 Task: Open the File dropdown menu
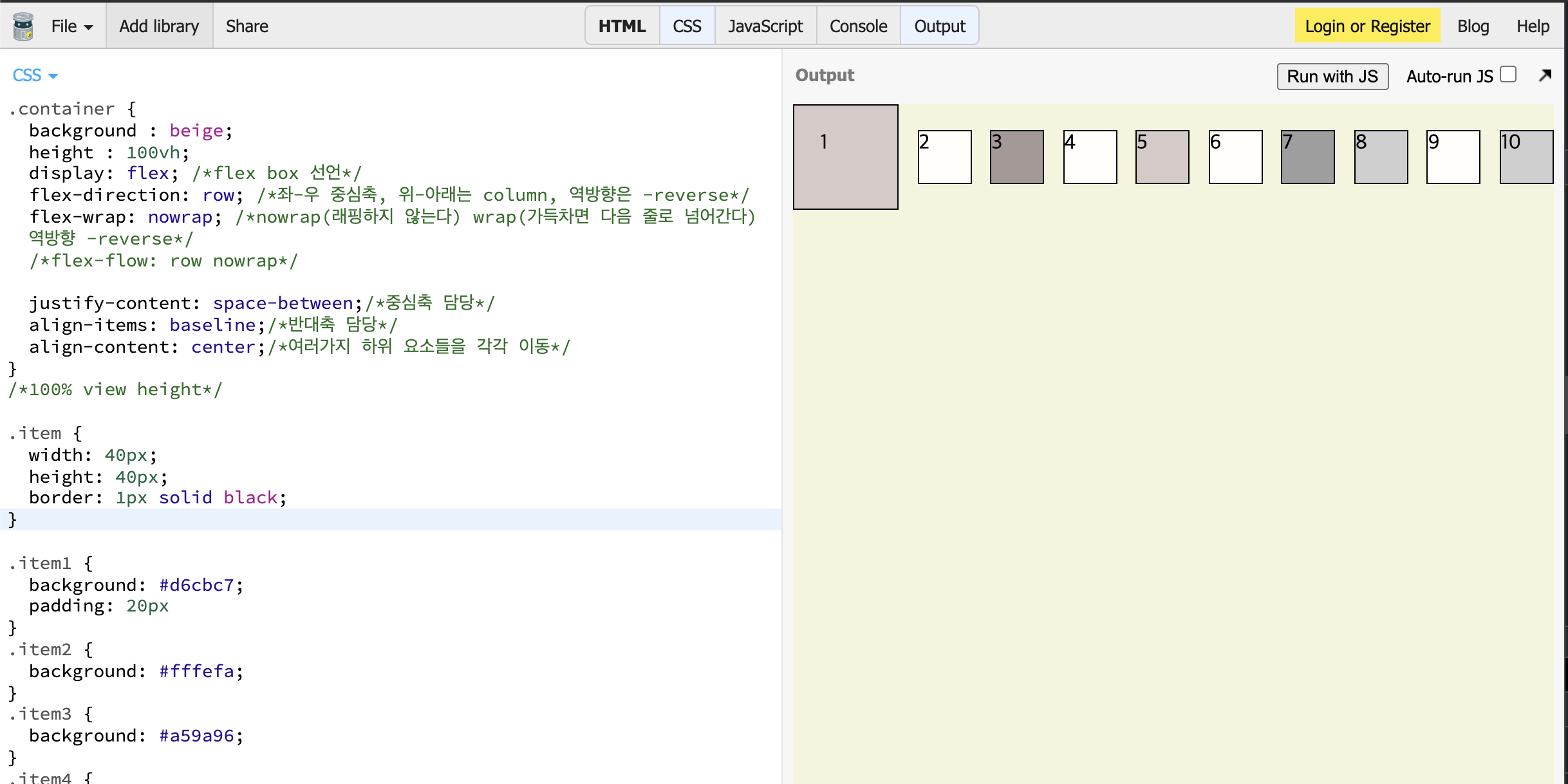pyautogui.click(x=71, y=26)
